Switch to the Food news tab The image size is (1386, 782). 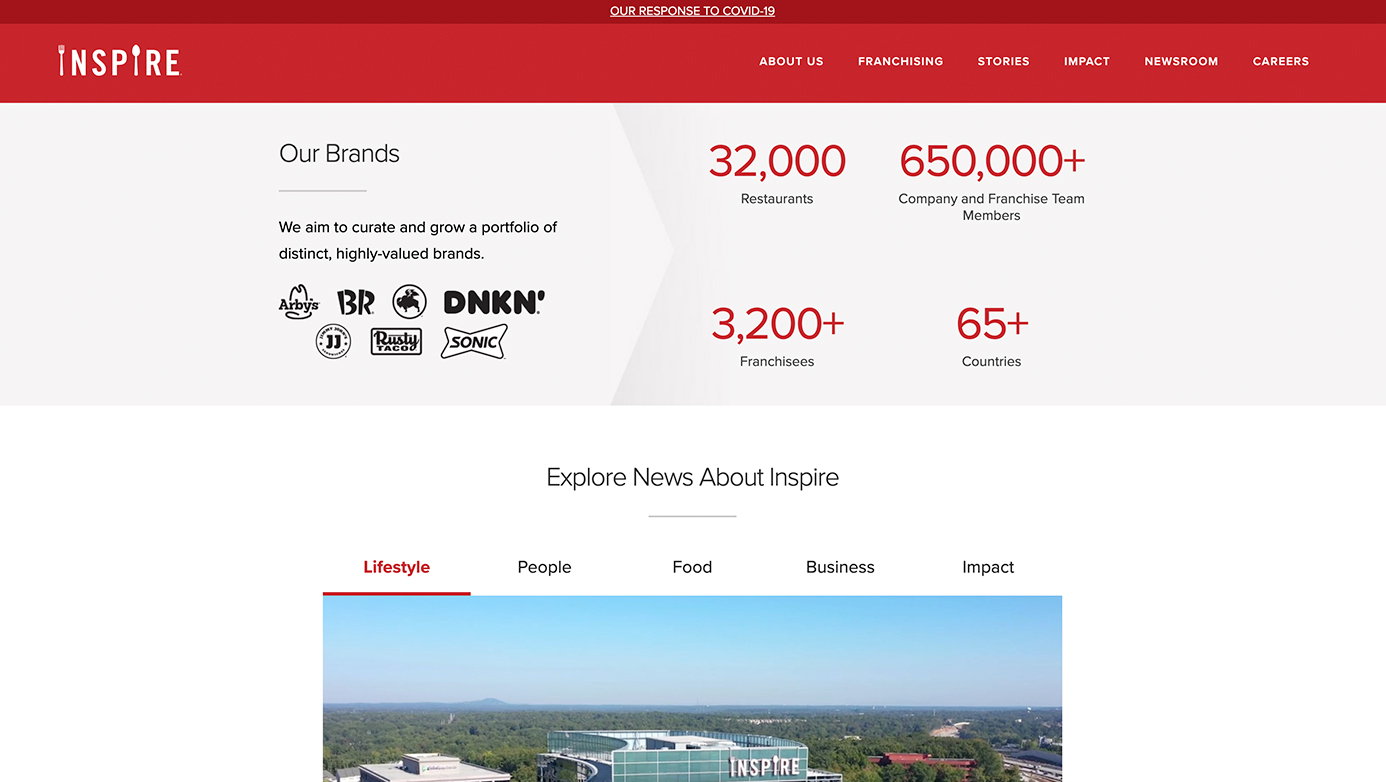692,567
